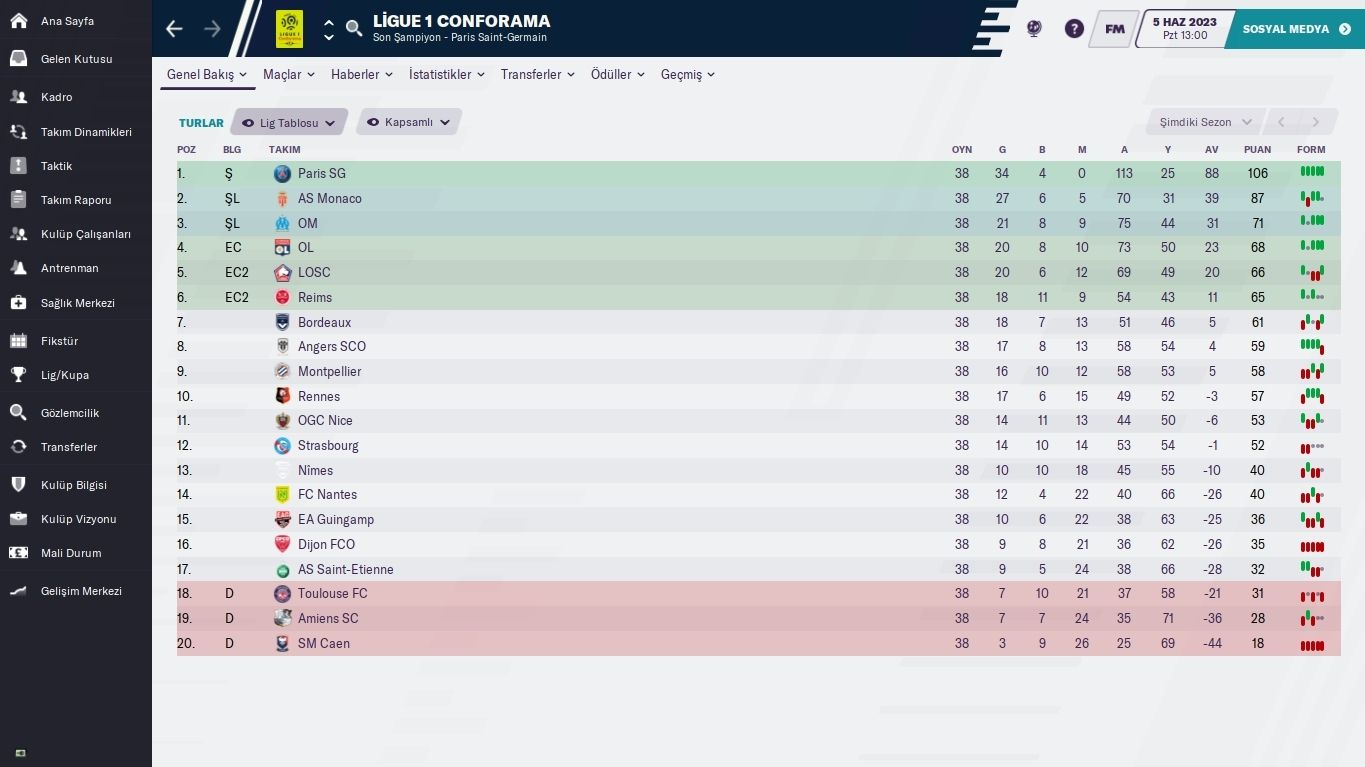
Task: Go back with the left arrow
Action: 175,29
